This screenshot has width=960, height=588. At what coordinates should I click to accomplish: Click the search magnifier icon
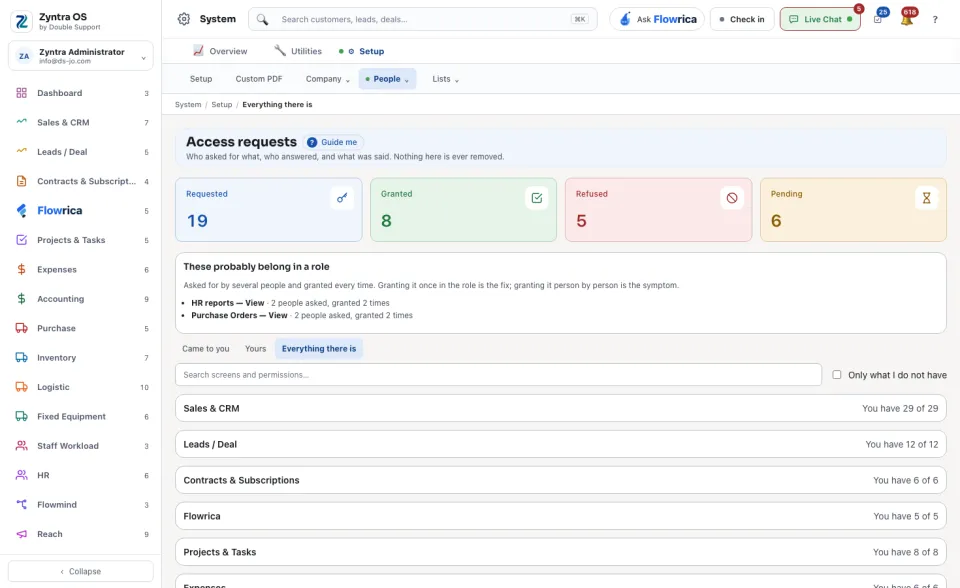(x=262, y=19)
